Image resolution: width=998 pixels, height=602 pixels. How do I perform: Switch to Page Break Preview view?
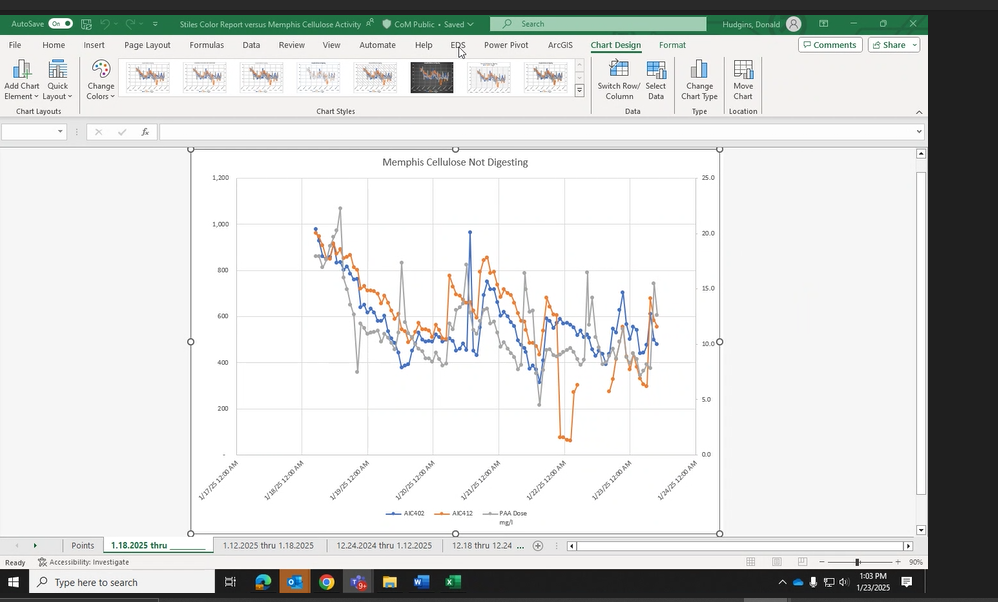tap(802, 562)
